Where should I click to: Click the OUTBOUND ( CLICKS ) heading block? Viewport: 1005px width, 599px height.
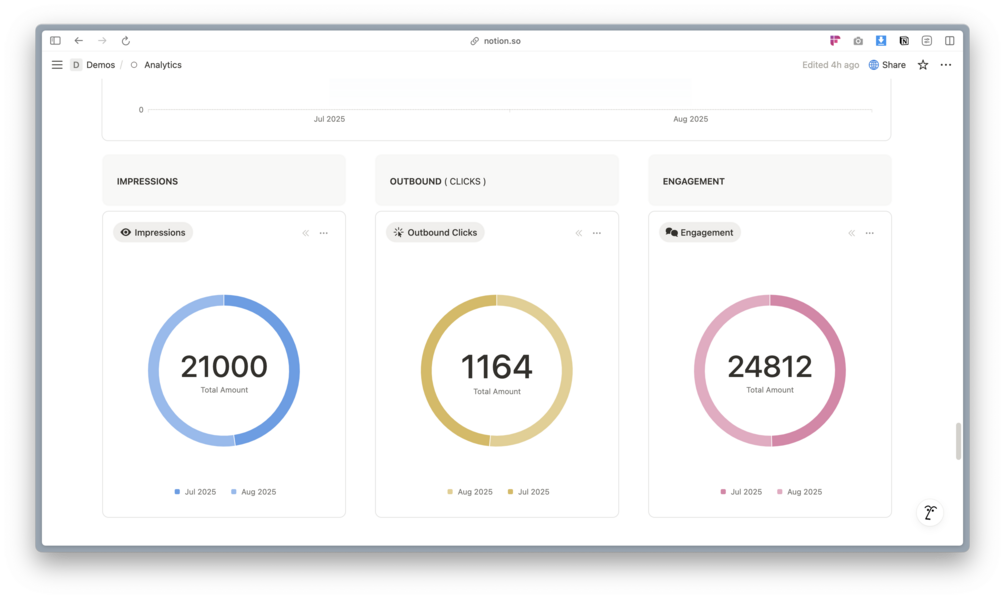click(x=497, y=181)
